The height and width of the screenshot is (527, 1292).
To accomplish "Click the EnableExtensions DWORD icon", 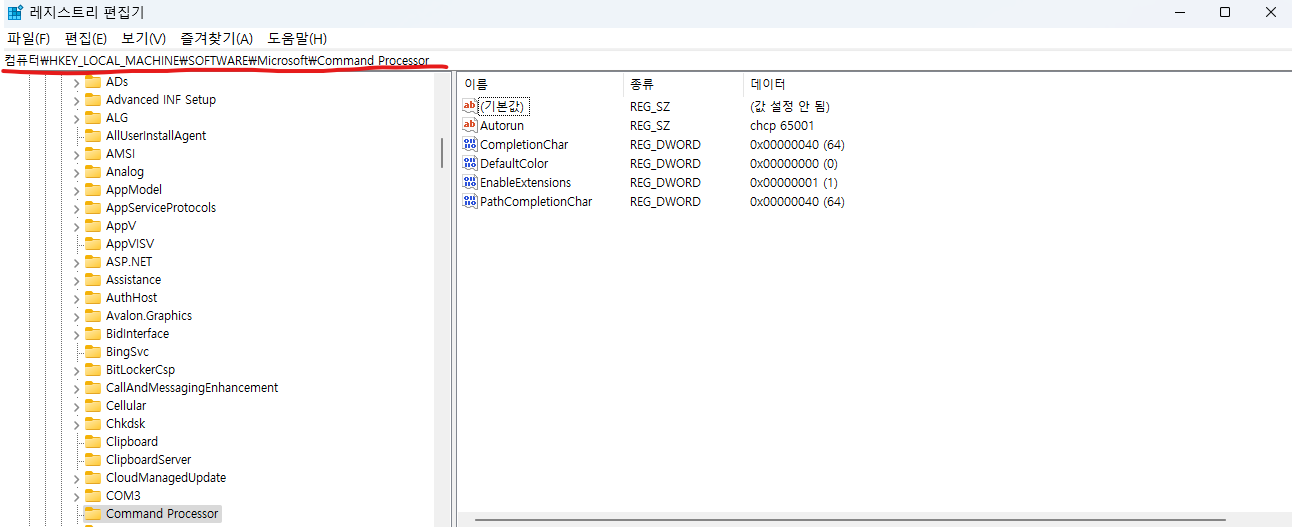I will point(470,182).
